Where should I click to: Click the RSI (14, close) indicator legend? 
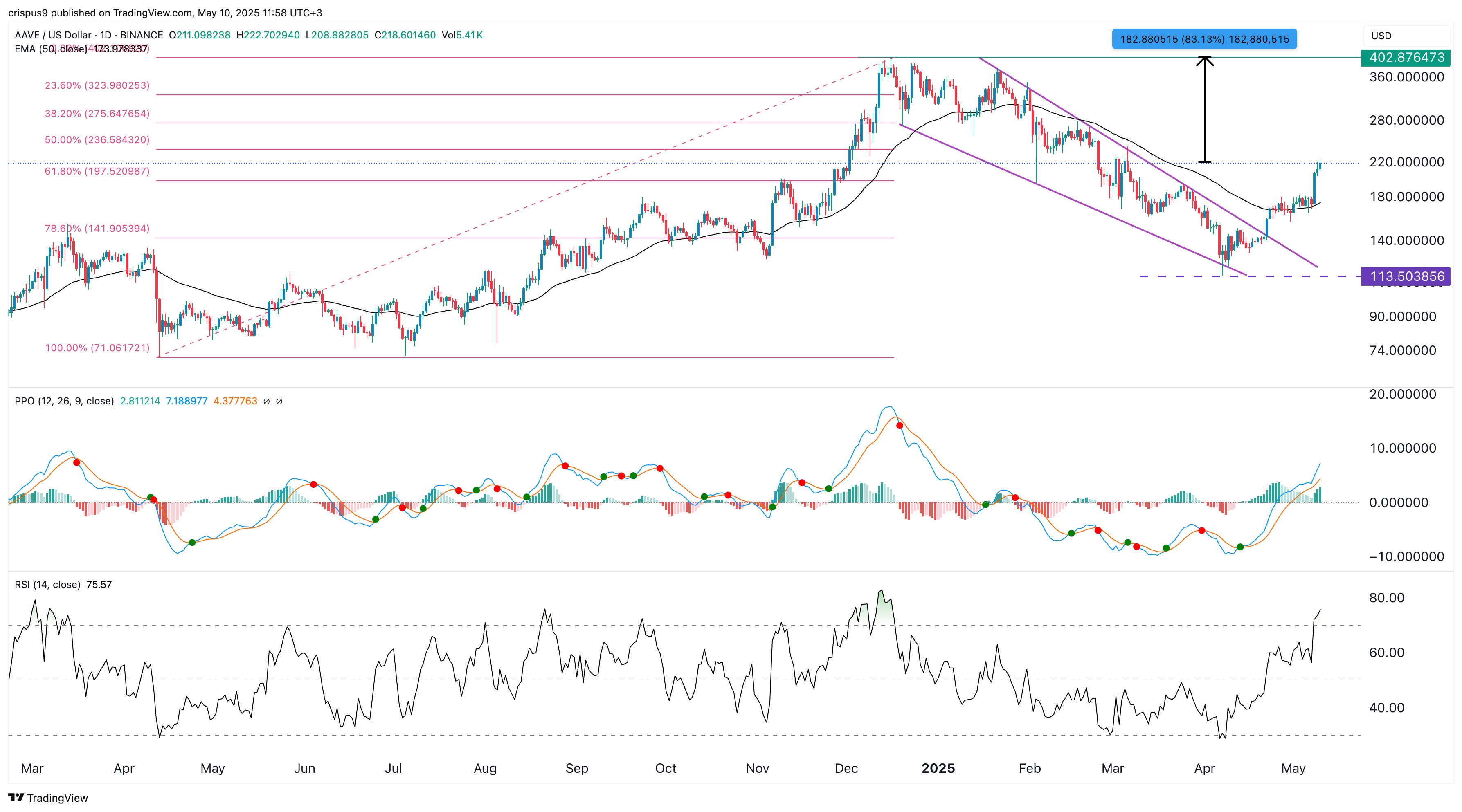point(48,584)
